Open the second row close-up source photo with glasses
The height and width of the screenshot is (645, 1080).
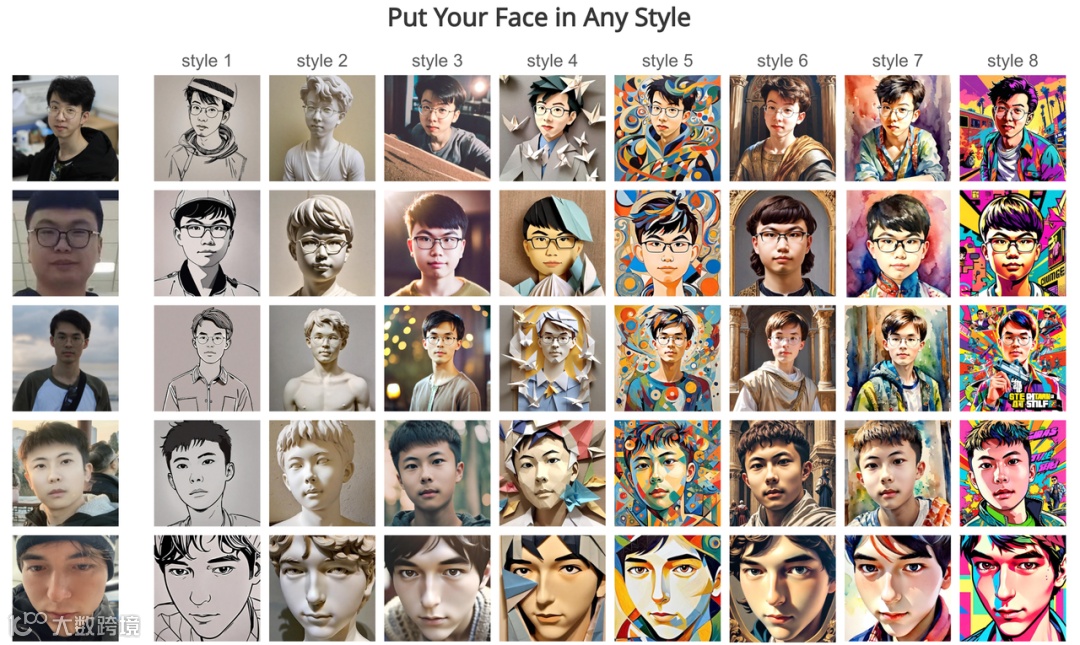point(65,243)
